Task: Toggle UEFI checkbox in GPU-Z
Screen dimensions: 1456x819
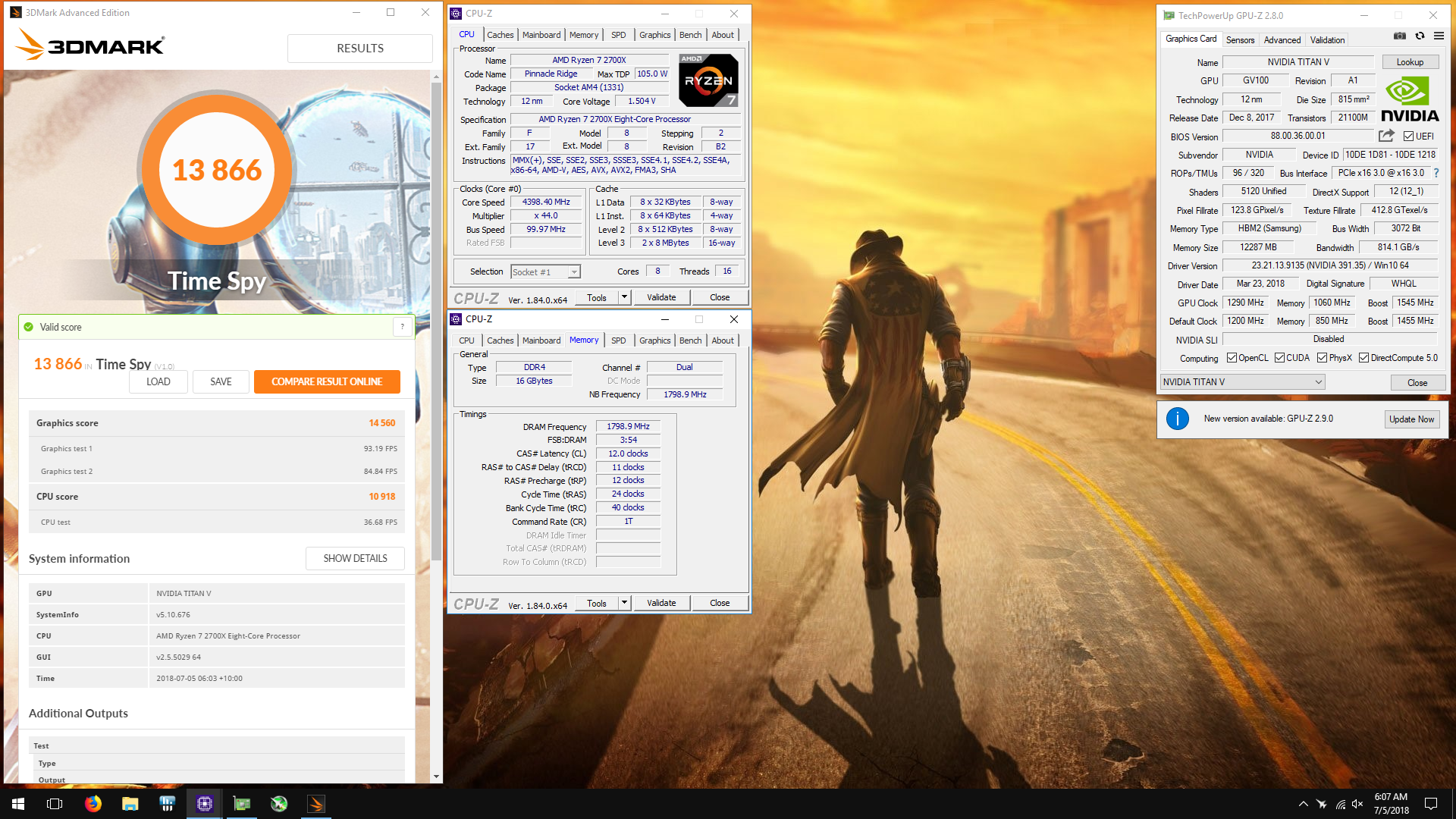Action: click(1408, 136)
